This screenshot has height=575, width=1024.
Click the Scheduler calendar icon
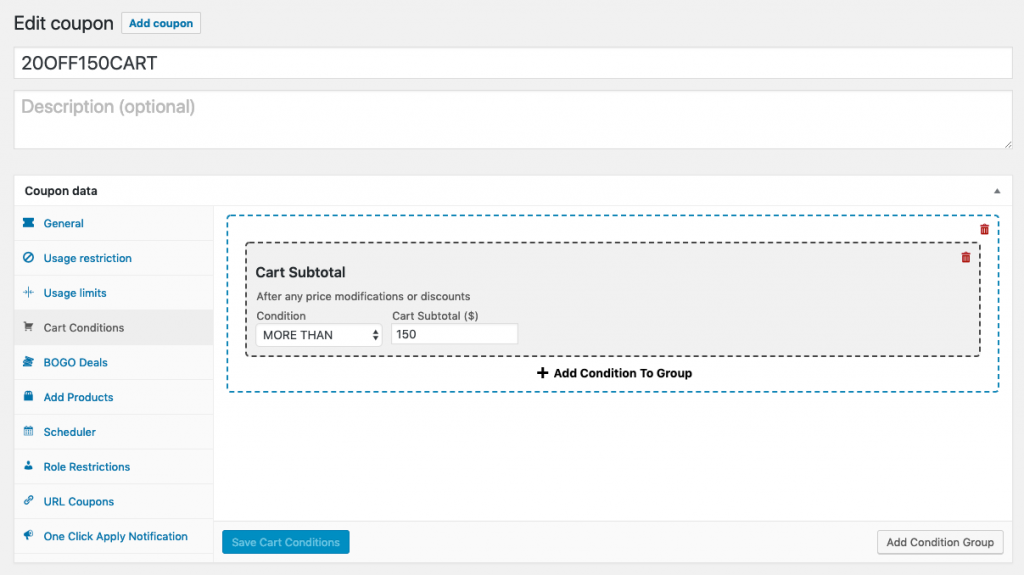(x=28, y=432)
